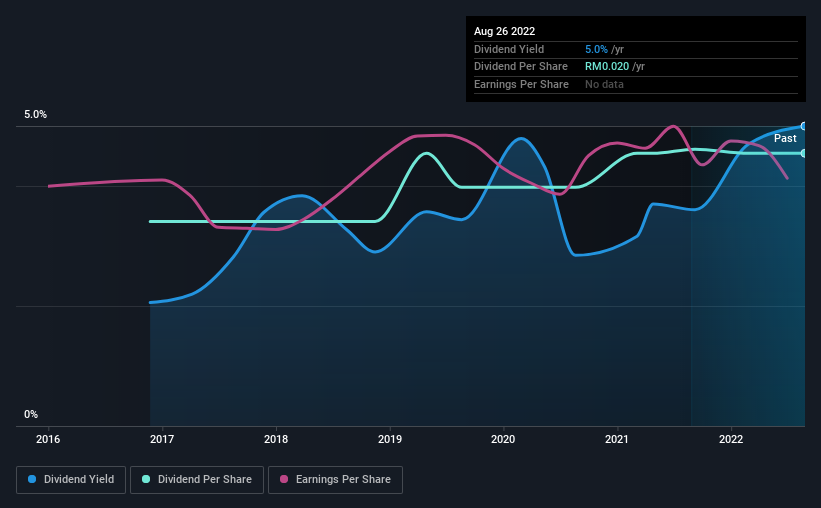
Task: Select the 2020 x-axis label
Action: tap(503, 439)
